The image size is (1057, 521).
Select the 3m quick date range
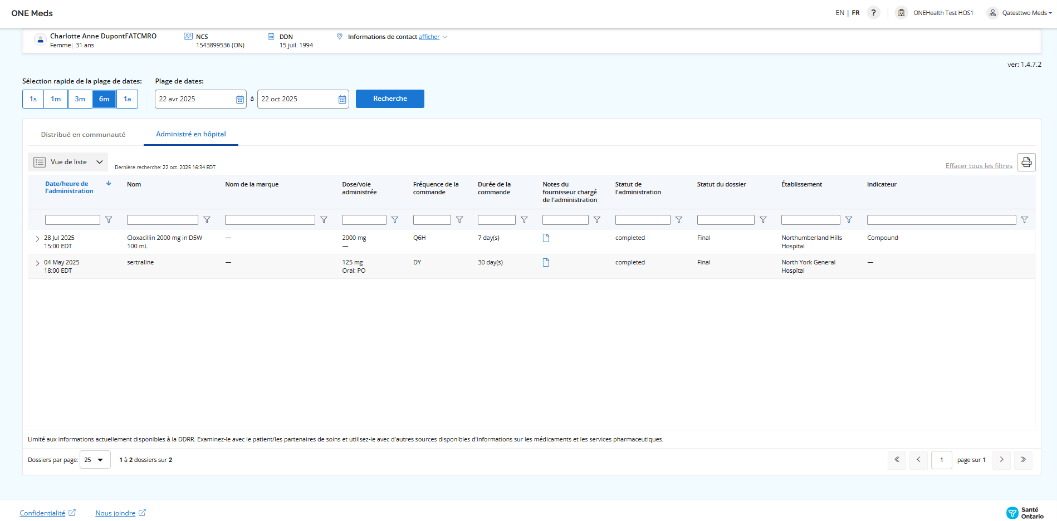(x=80, y=99)
